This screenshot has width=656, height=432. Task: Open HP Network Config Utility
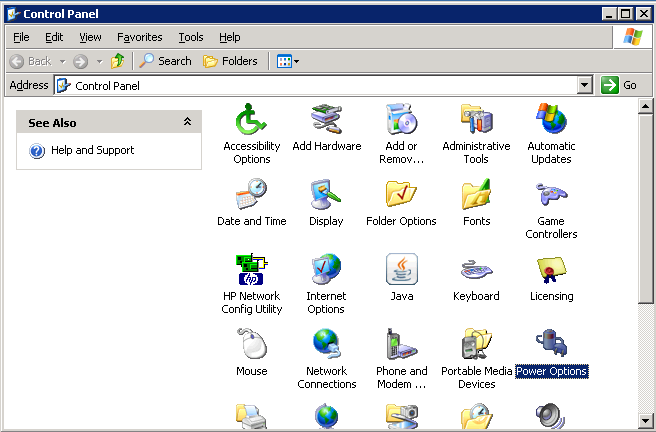point(251,272)
